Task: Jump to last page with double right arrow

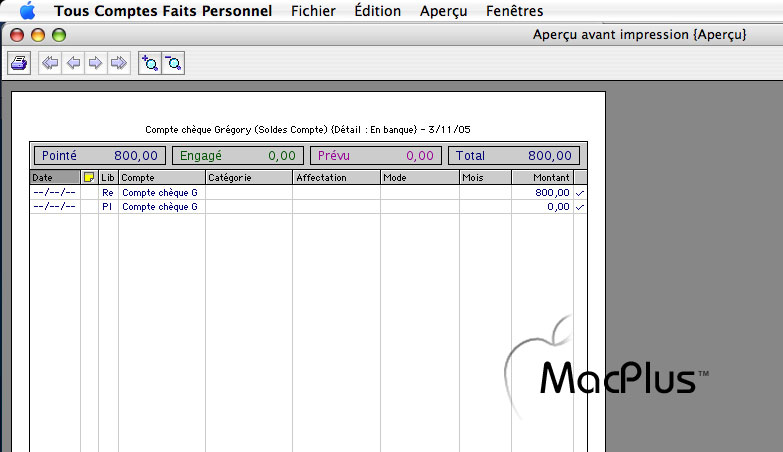Action: (x=119, y=63)
